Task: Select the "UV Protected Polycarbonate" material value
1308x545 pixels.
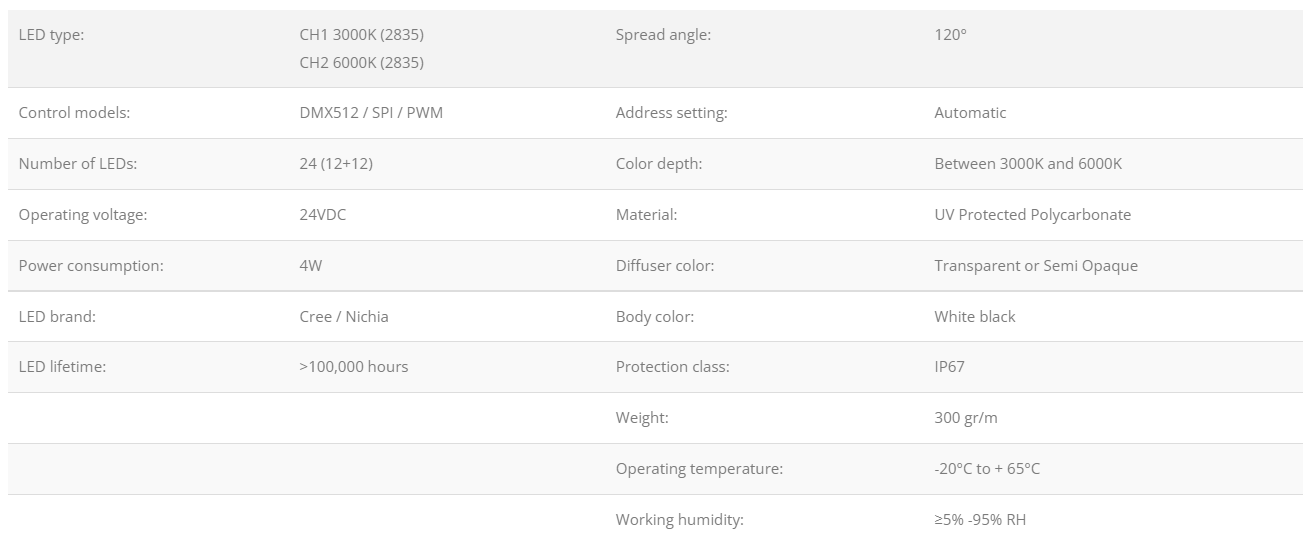Action: coord(1032,215)
